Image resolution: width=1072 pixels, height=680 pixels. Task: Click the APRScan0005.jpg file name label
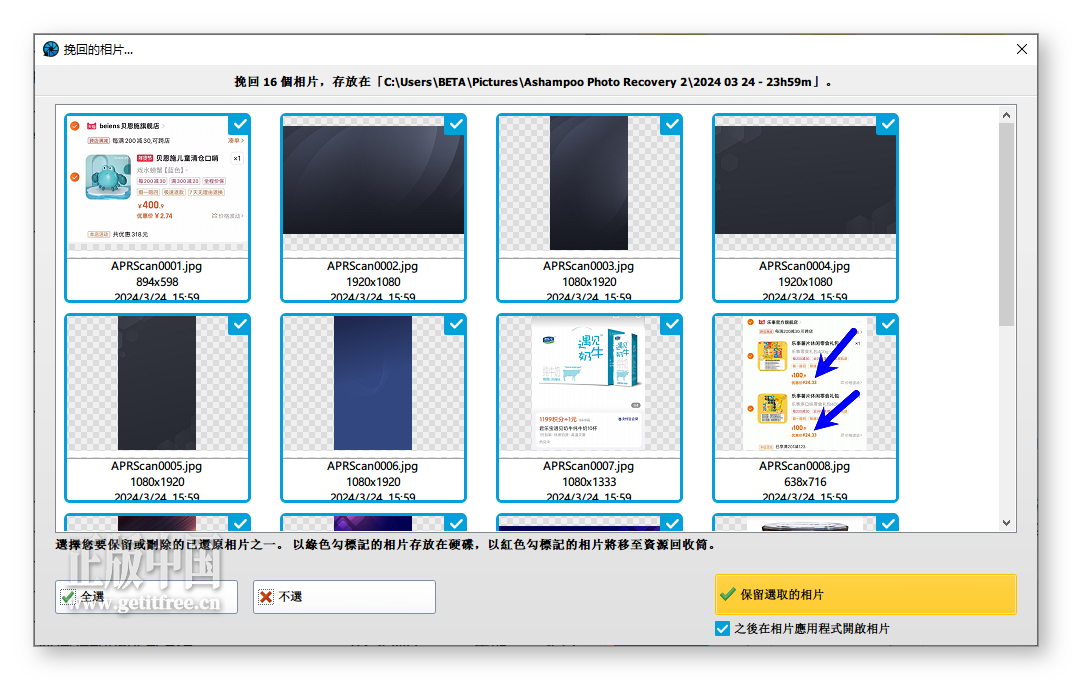pos(157,466)
